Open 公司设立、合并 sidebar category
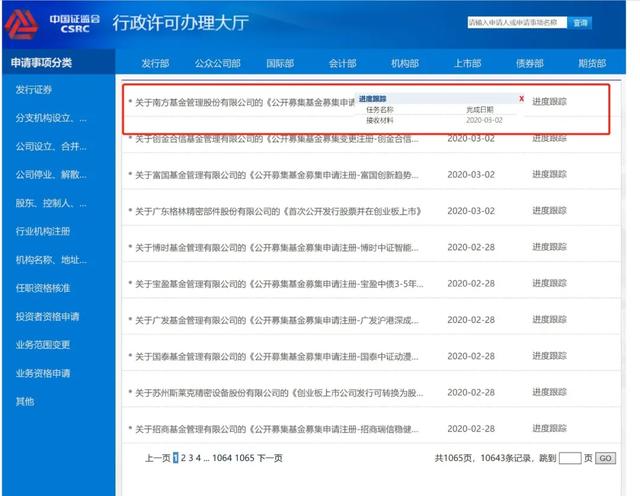 (x=51, y=147)
